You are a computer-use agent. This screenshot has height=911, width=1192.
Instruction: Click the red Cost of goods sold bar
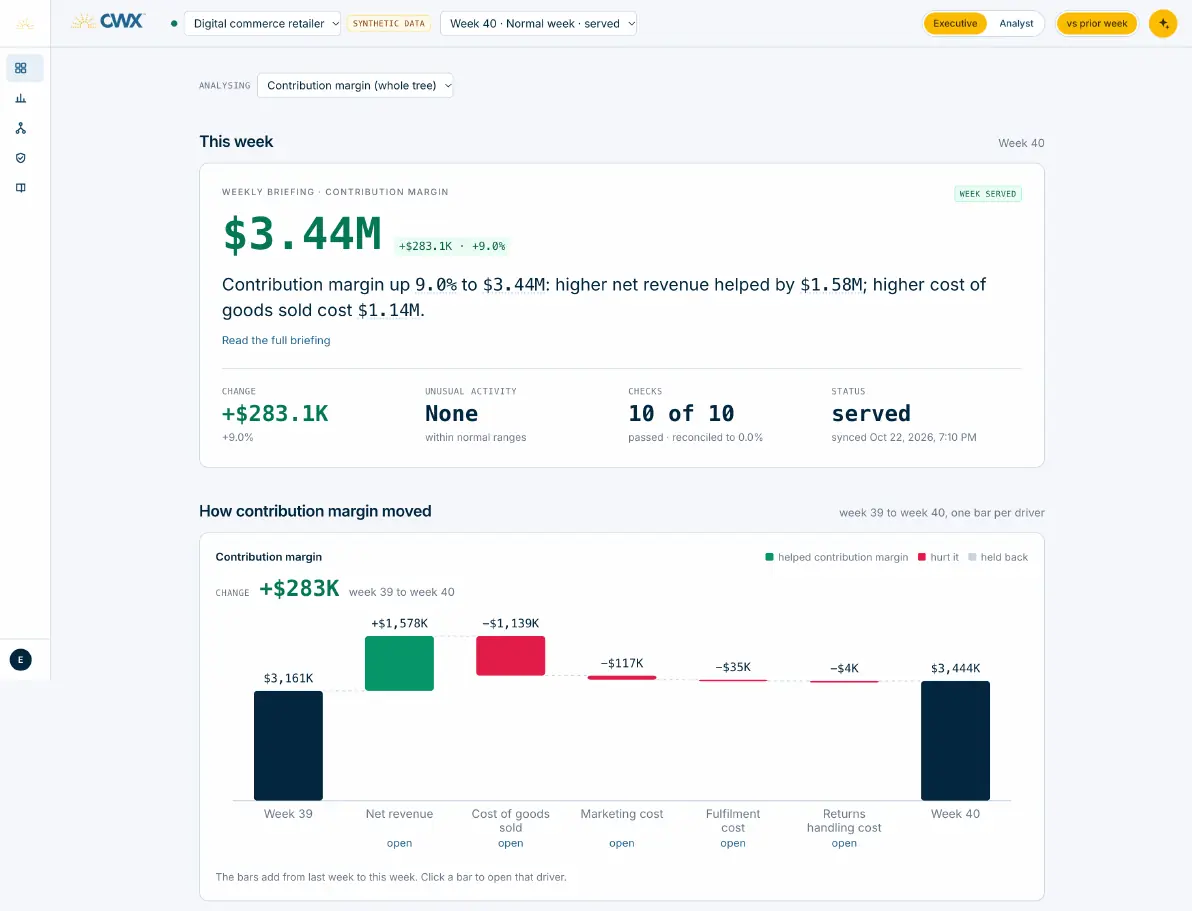click(510, 655)
